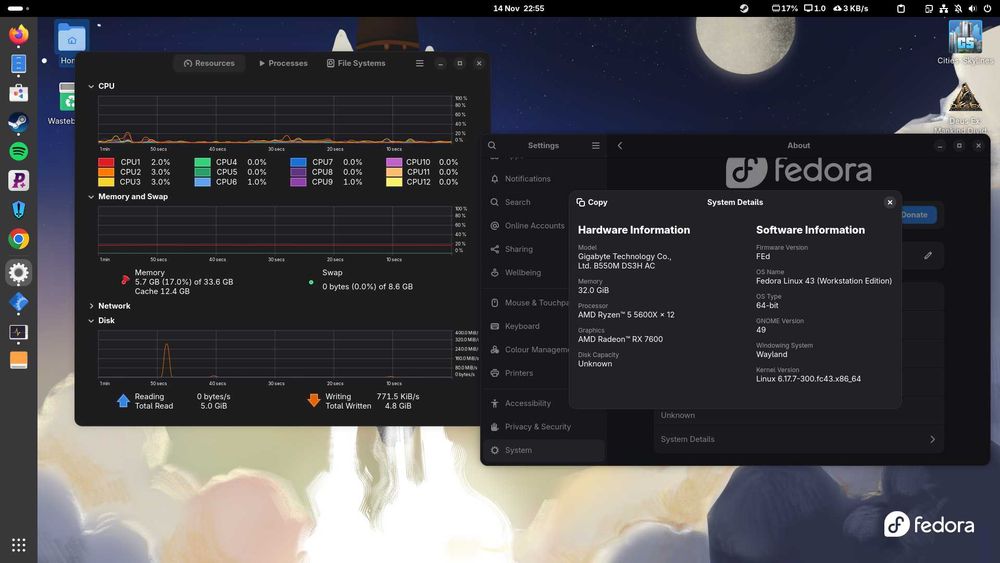
Task: Open Spotify in the dock
Action: [18, 152]
